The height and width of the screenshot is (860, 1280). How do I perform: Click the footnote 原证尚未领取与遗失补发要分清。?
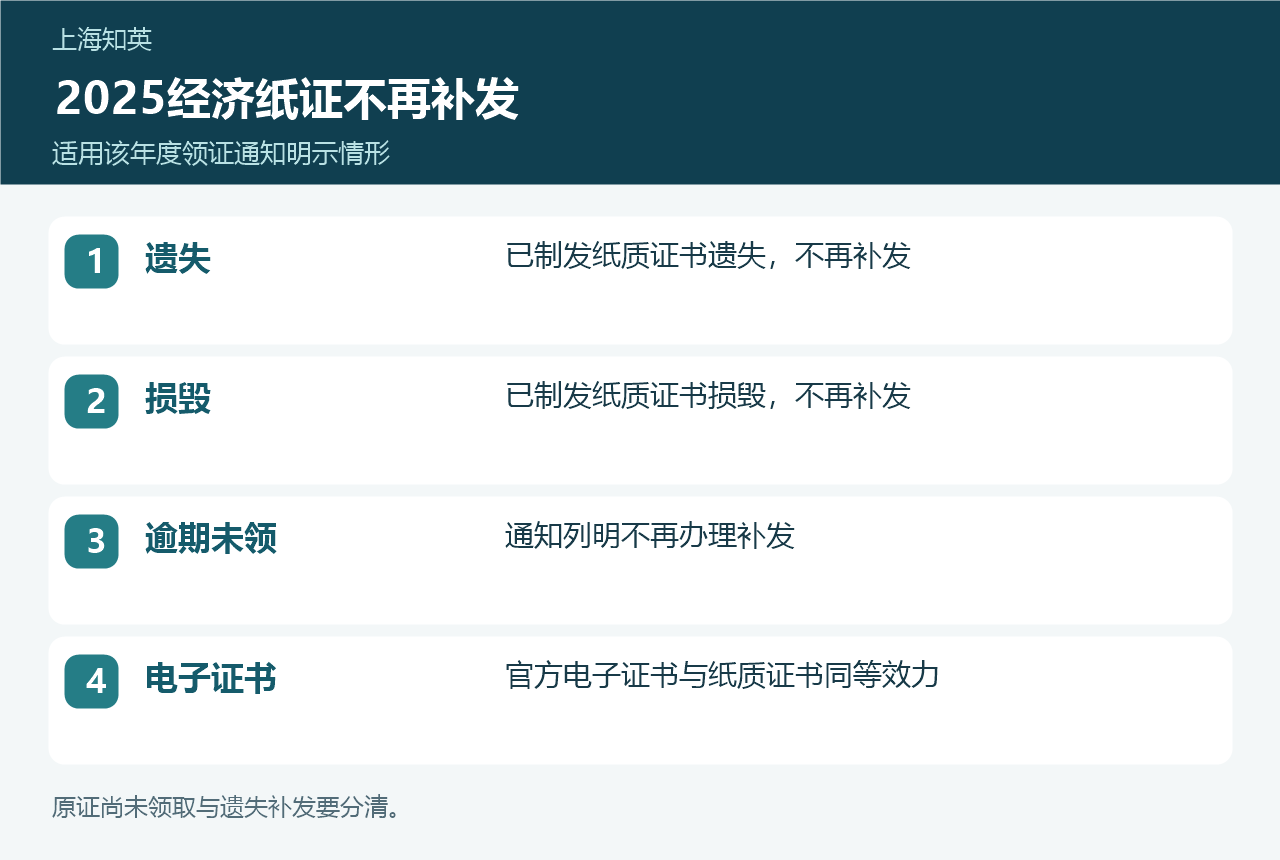[x=227, y=807]
